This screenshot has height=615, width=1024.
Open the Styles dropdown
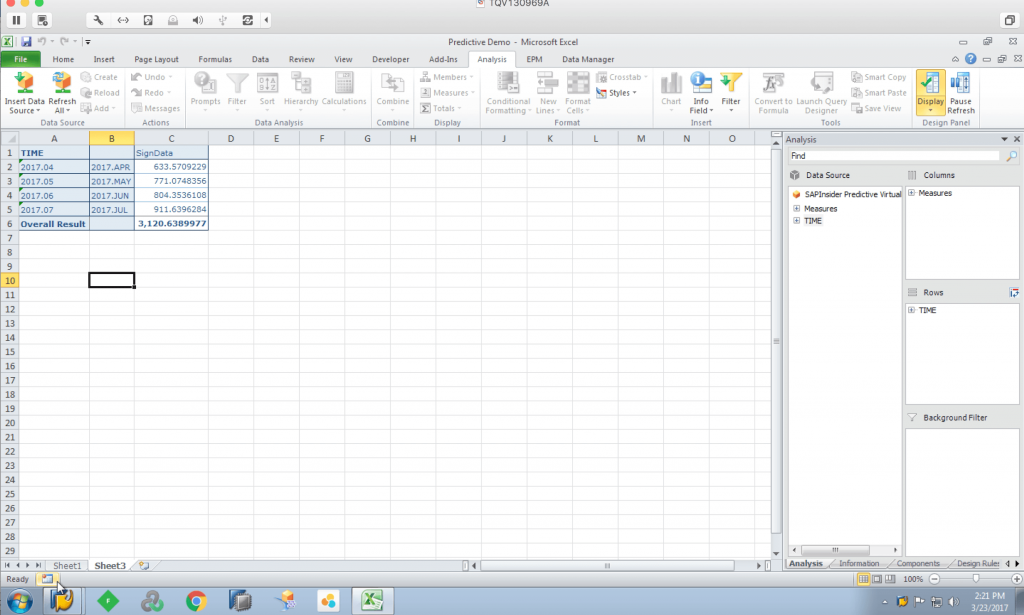[616, 93]
